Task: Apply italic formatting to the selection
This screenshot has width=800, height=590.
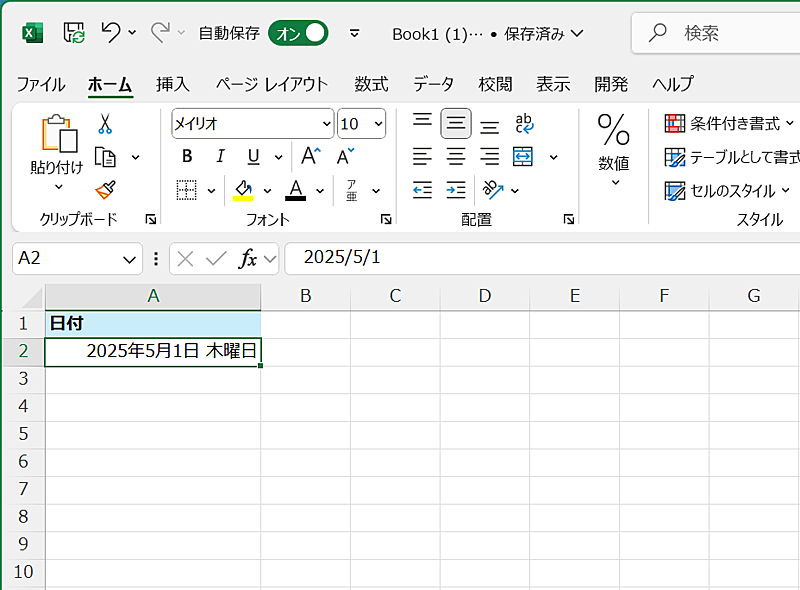Action: 219,157
